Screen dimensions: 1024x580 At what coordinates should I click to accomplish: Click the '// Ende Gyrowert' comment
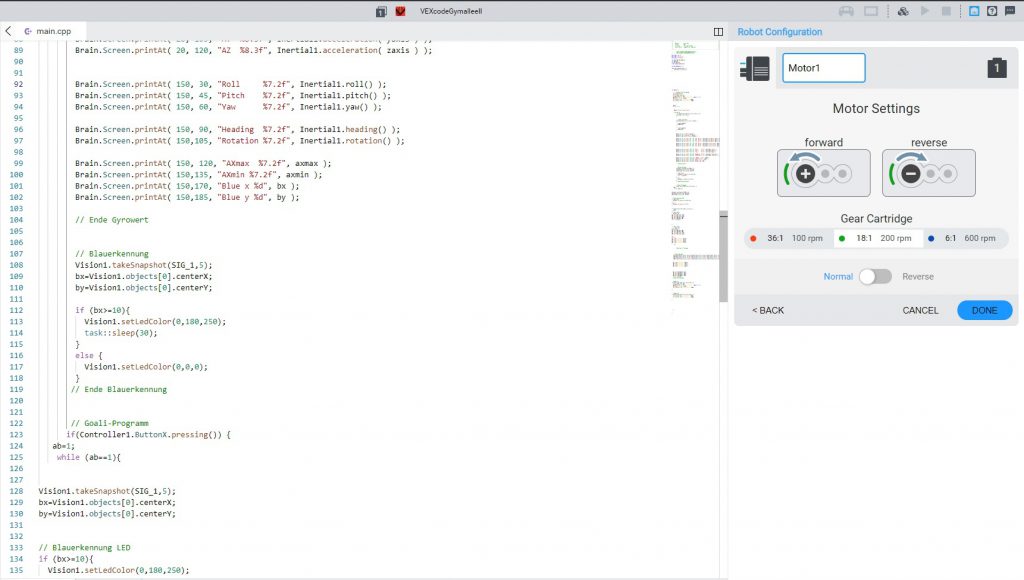(112, 219)
